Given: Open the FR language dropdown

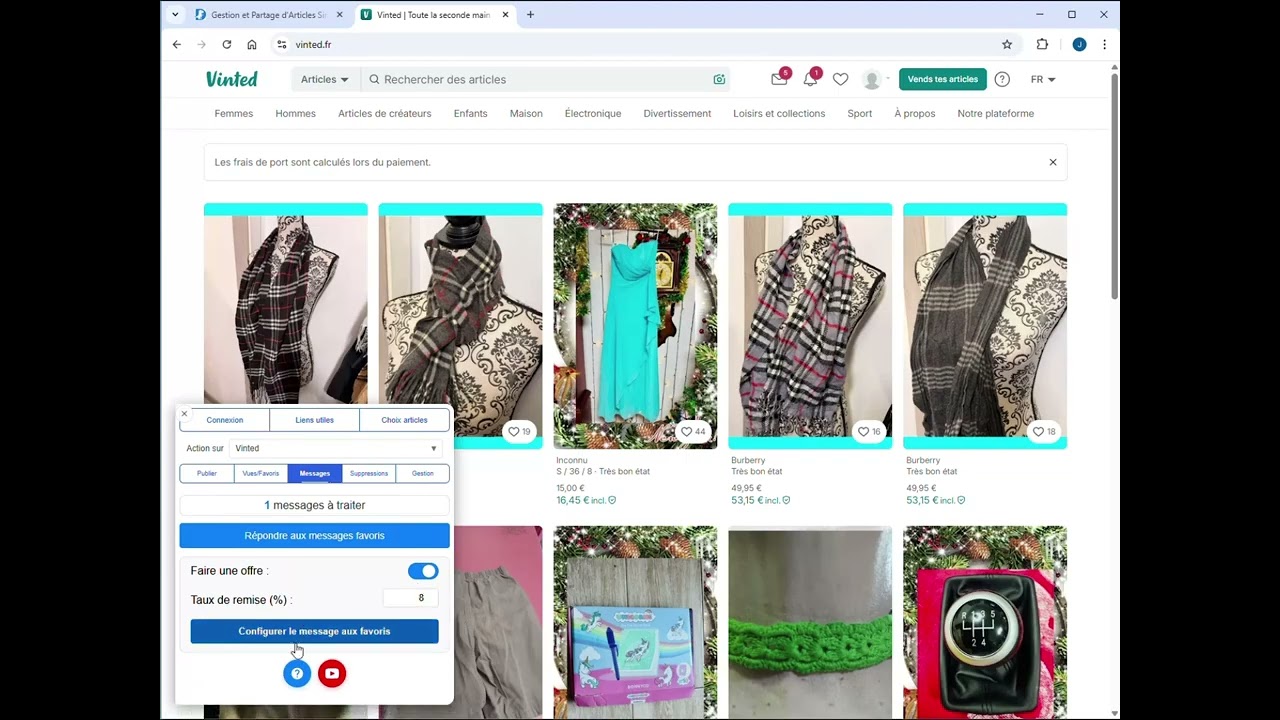Looking at the screenshot, I should pyautogui.click(x=1043, y=79).
